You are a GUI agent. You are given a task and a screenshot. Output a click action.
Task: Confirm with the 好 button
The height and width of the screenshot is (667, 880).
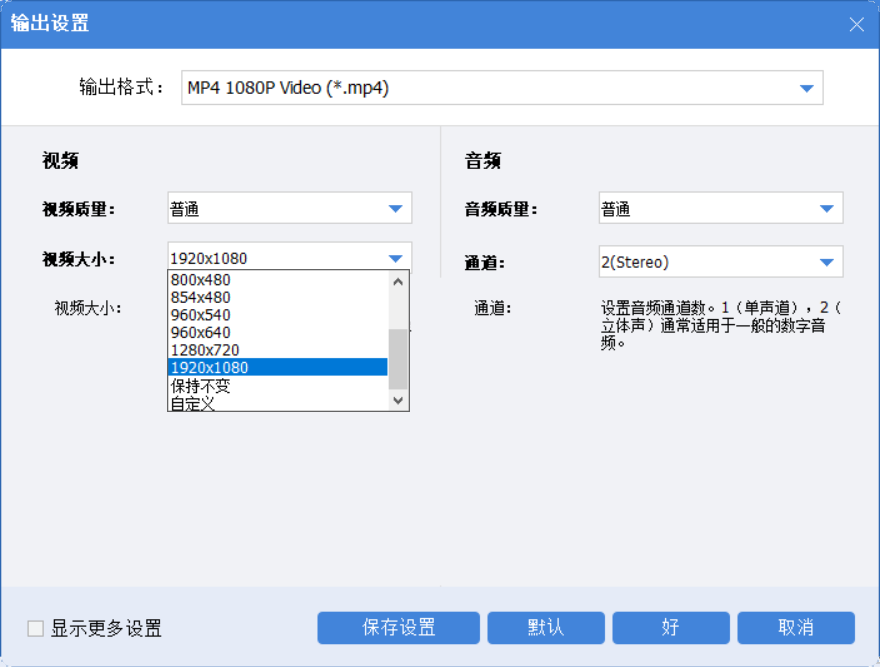pyautogui.click(x=671, y=628)
